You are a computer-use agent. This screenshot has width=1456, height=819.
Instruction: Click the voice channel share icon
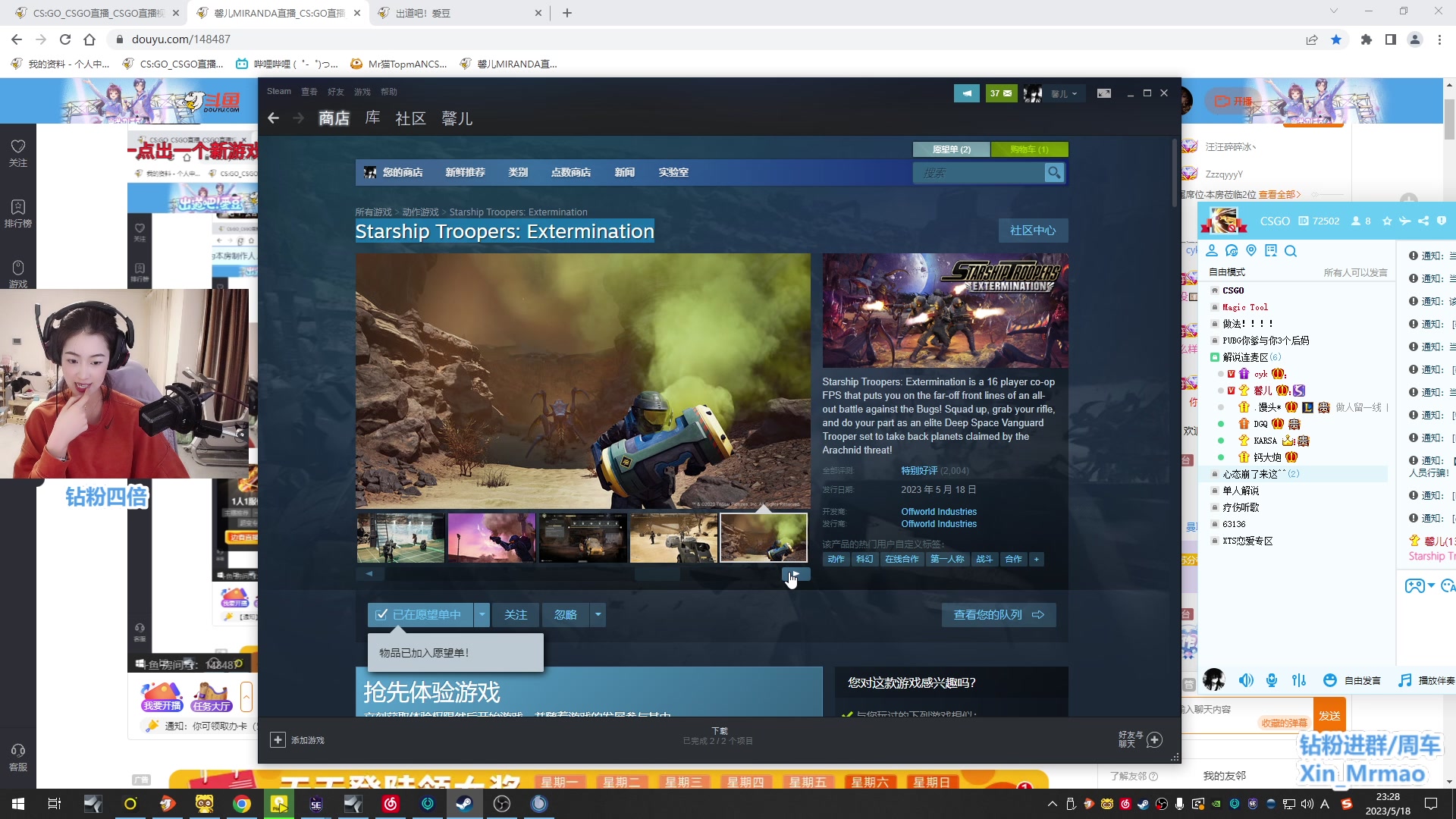(x=1423, y=221)
